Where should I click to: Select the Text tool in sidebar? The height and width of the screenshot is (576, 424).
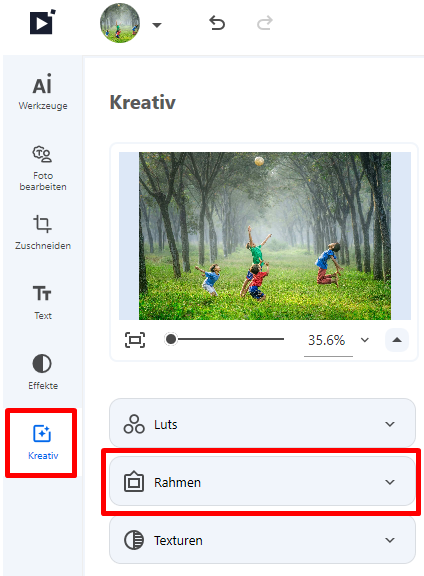point(43,303)
